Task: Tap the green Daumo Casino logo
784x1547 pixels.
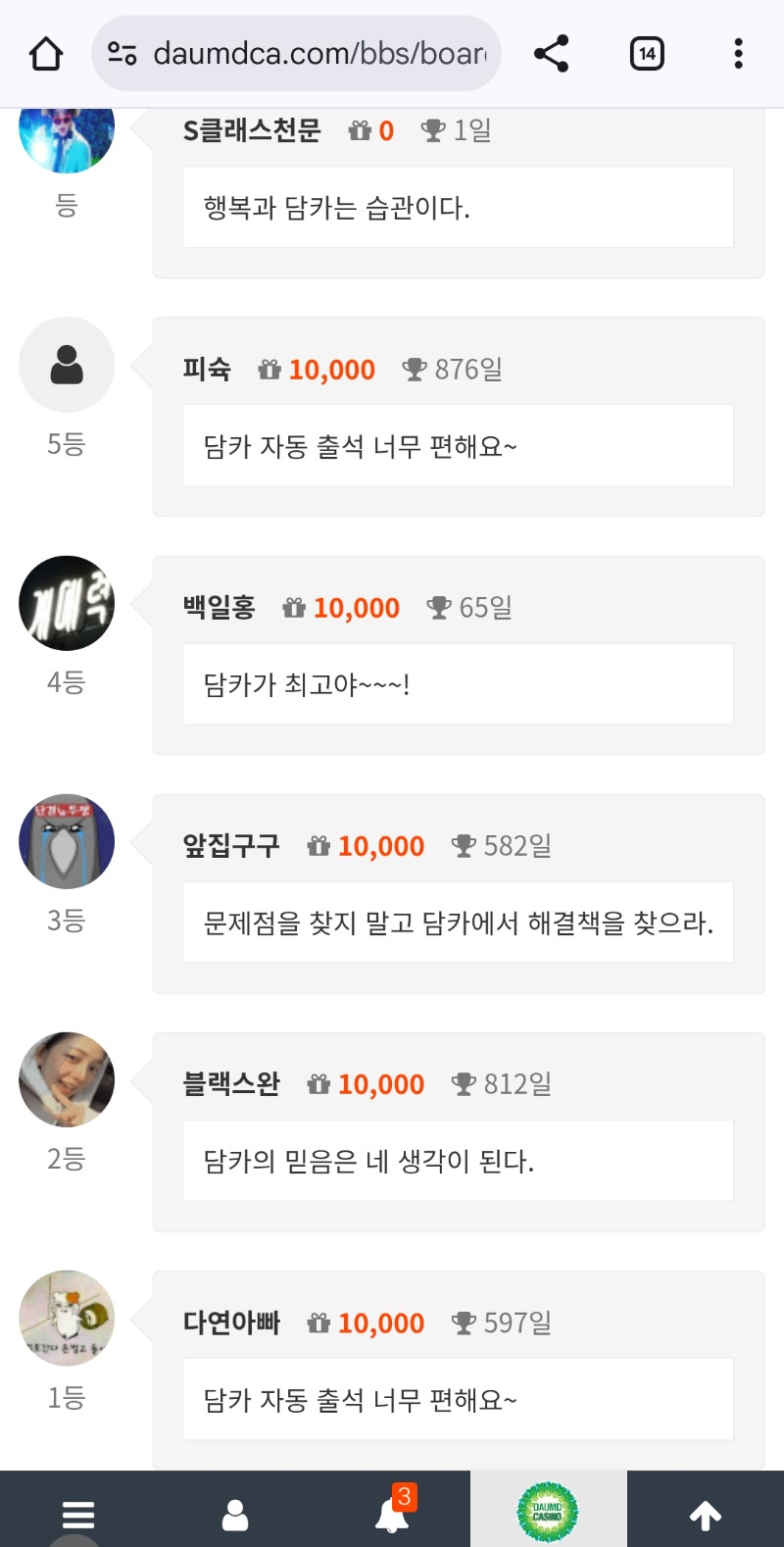Action: point(548,1513)
